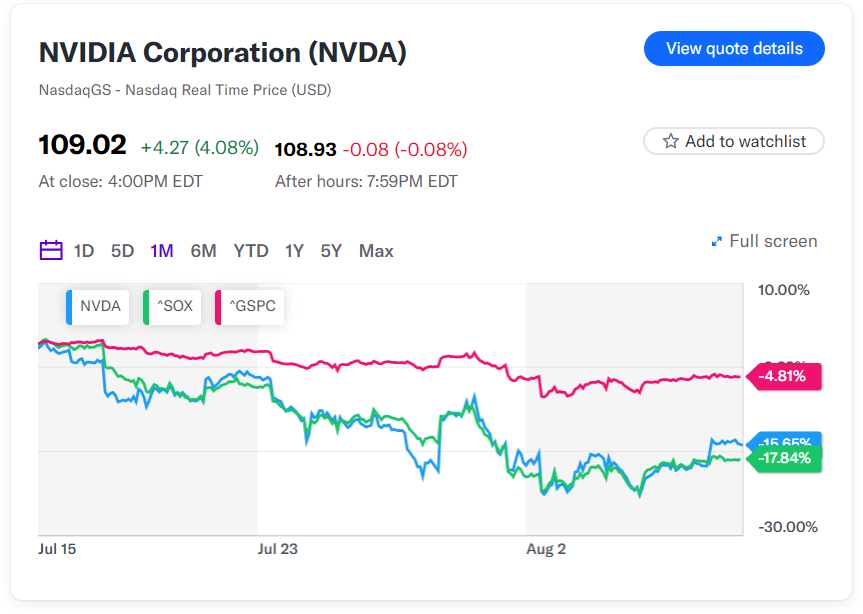Viewport: 863px width, 614px height.
Task: Select the Full screen expand icon
Action: 716,241
